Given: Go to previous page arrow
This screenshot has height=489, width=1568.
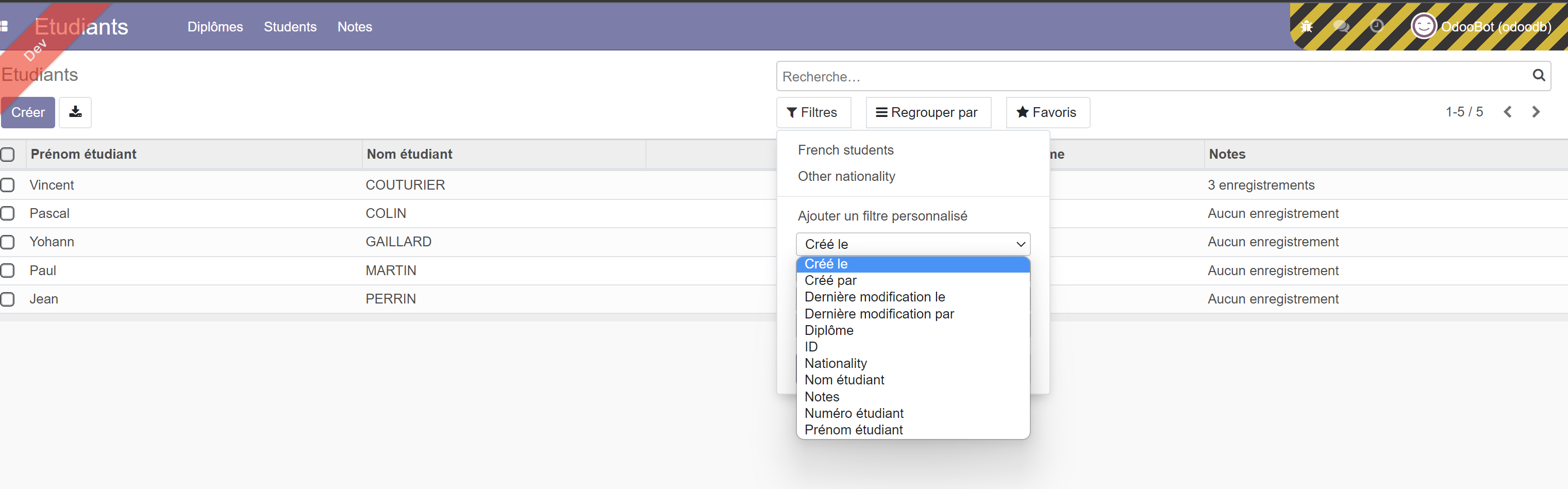Looking at the screenshot, I should (1508, 112).
